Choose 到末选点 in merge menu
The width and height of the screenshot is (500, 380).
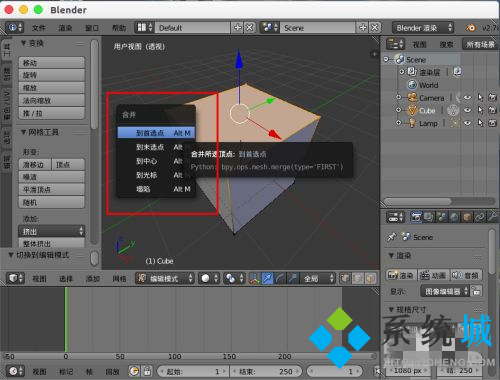[156, 147]
